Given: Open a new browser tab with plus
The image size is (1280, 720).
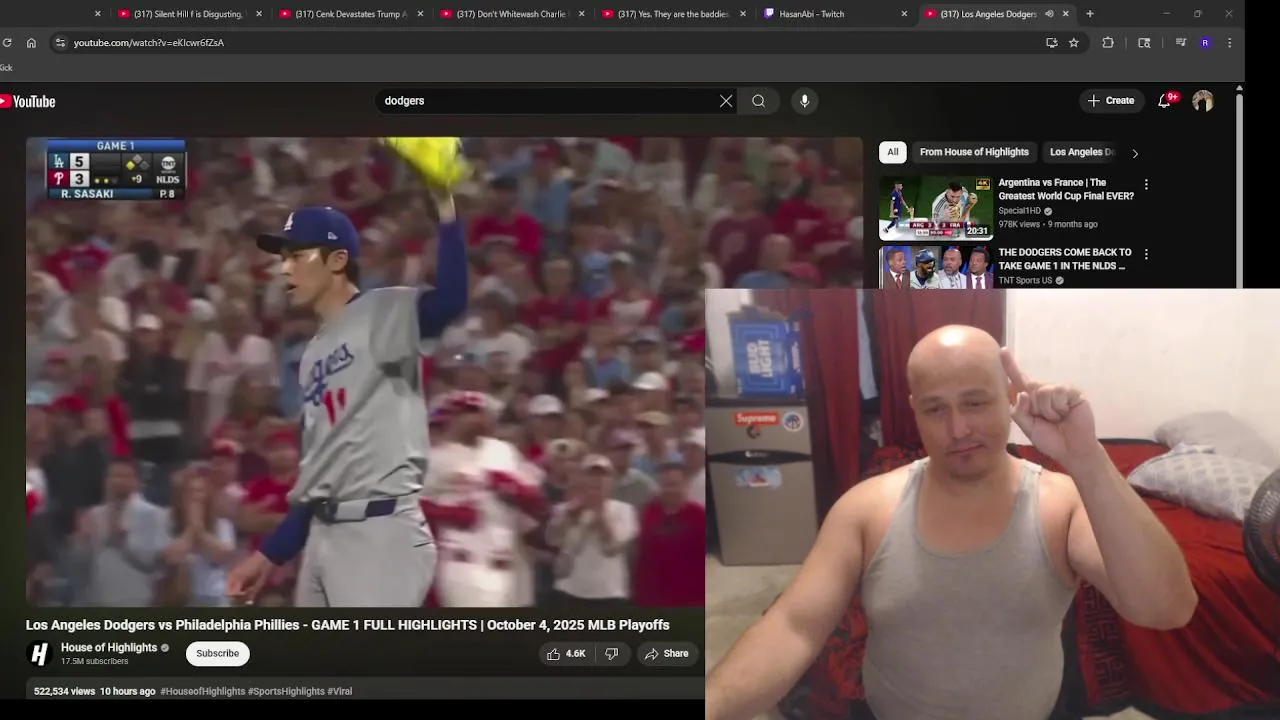Looking at the screenshot, I should (x=1089, y=14).
